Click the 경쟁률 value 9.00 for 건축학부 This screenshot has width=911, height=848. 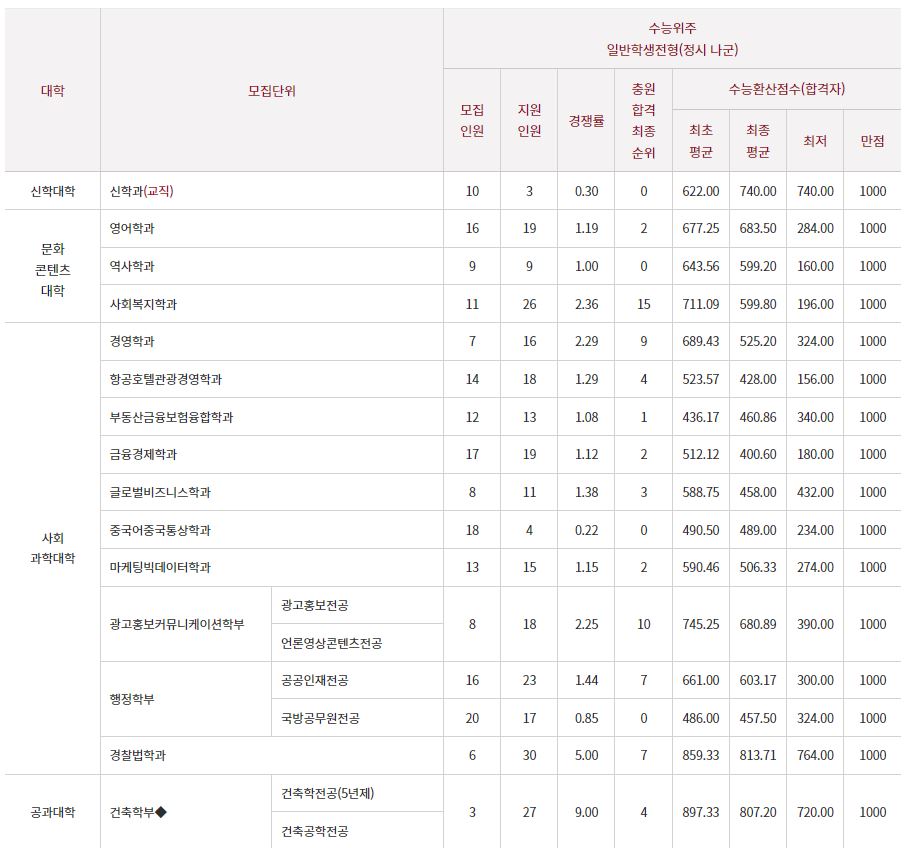586,812
